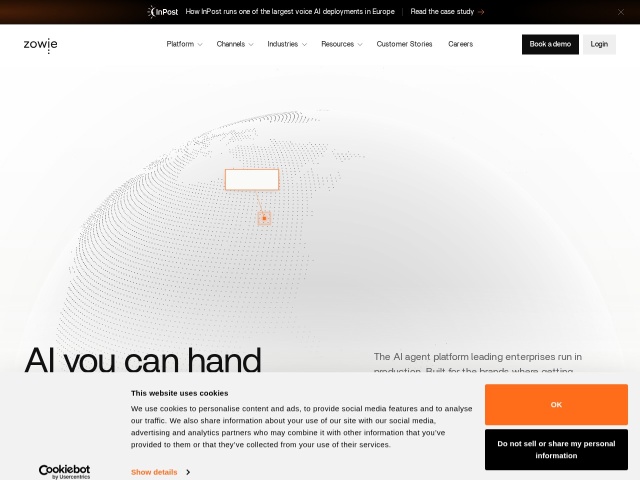Viewport: 640px width, 480px height.
Task: Open the Resources dropdown
Action: [342, 44]
